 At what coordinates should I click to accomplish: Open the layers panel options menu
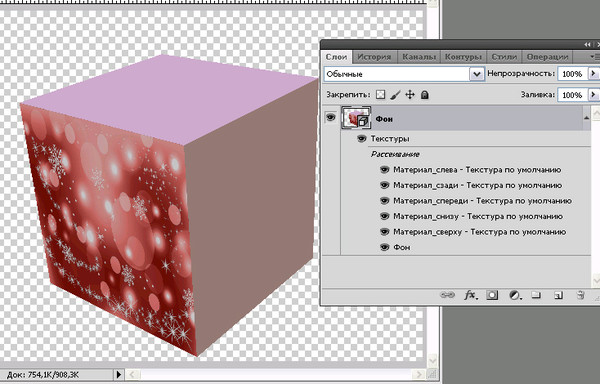click(x=594, y=57)
